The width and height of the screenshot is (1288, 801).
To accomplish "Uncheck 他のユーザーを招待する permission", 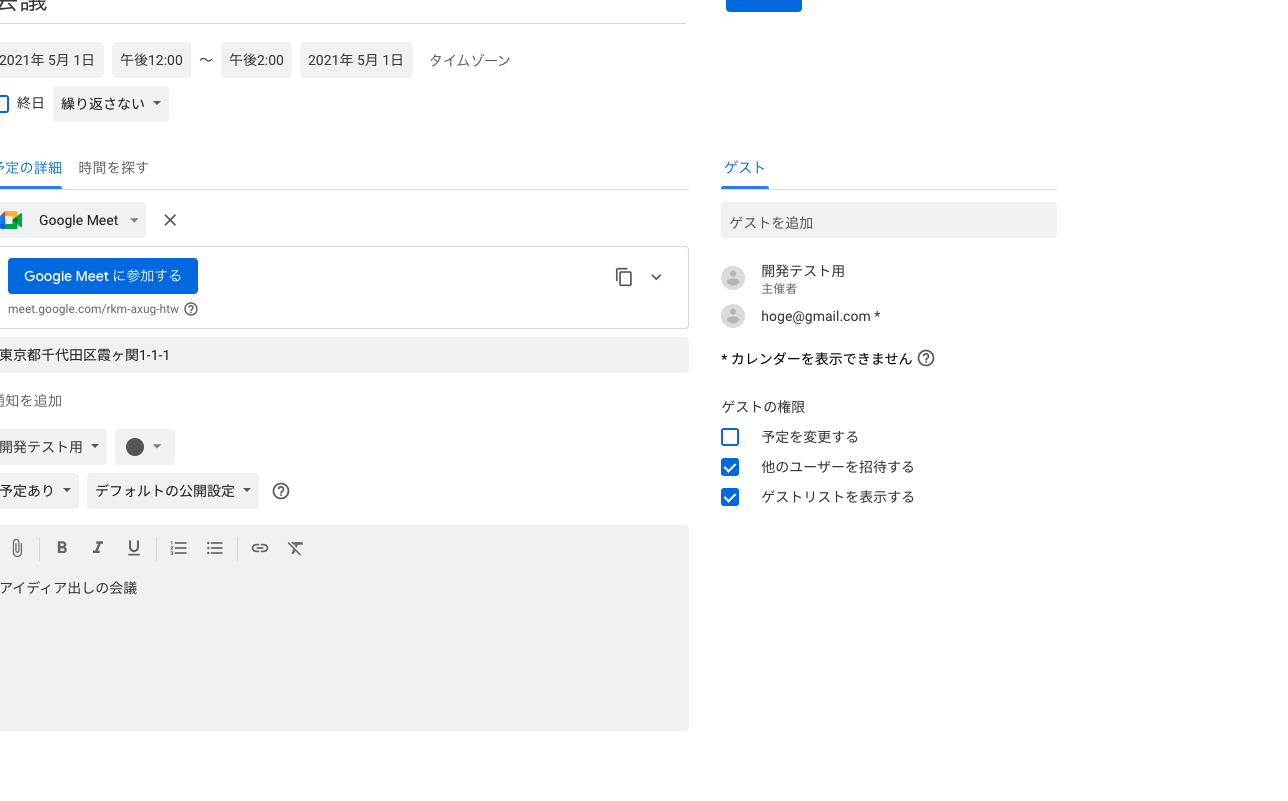I will tap(730, 467).
